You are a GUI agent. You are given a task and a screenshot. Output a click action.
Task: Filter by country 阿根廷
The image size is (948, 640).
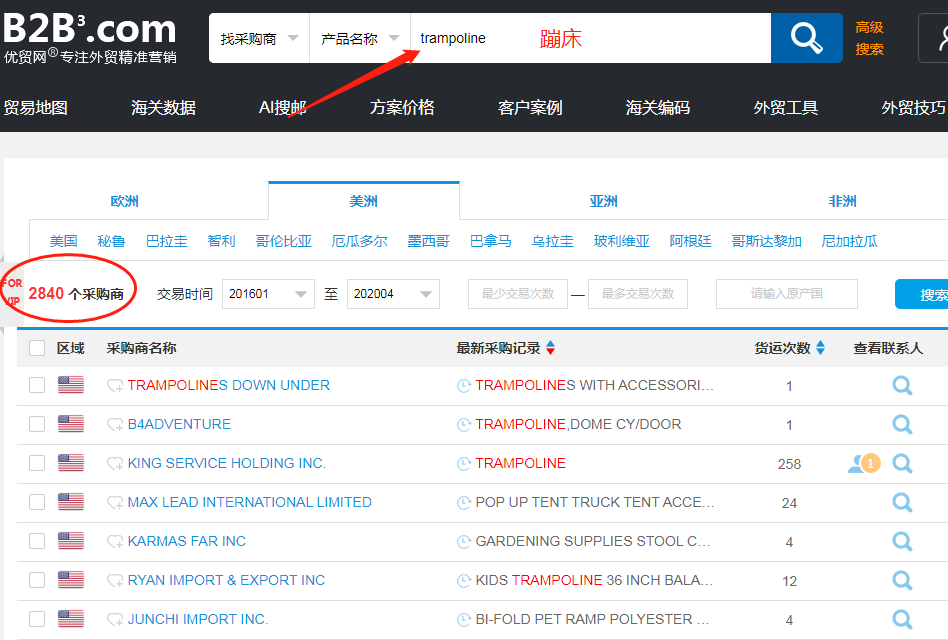pyautogui.click(x=690, y=241)
